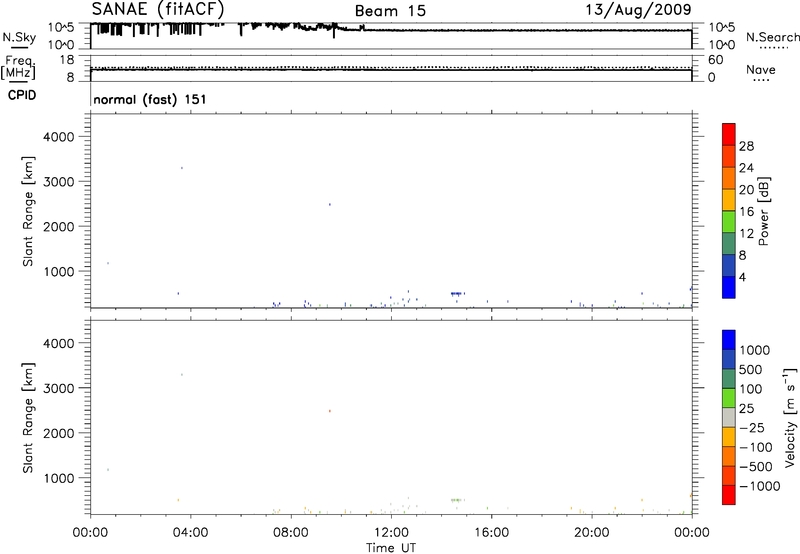
Task: Click the 1000 tick on Velocity colorbar
Action: pyautogui.click(x=755, y=350)
